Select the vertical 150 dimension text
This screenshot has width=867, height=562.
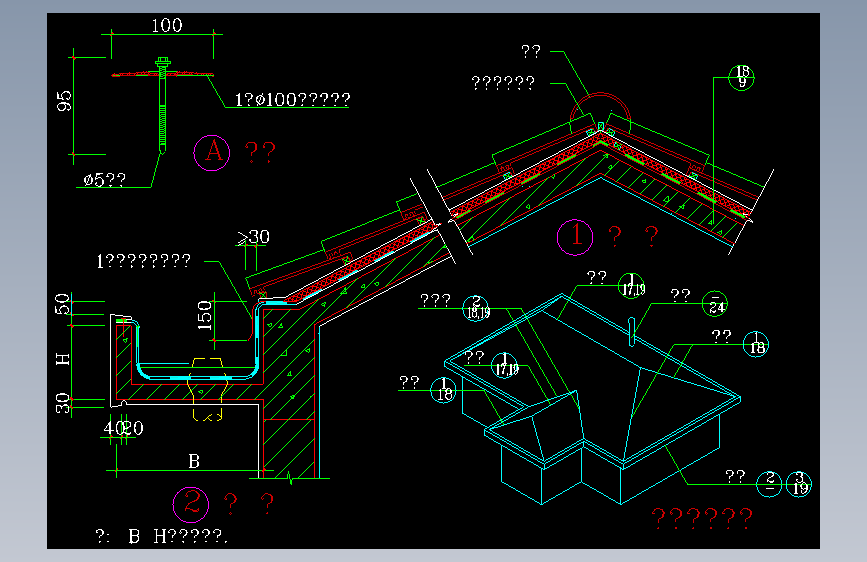pyautogui.click(x=205, y=316)
